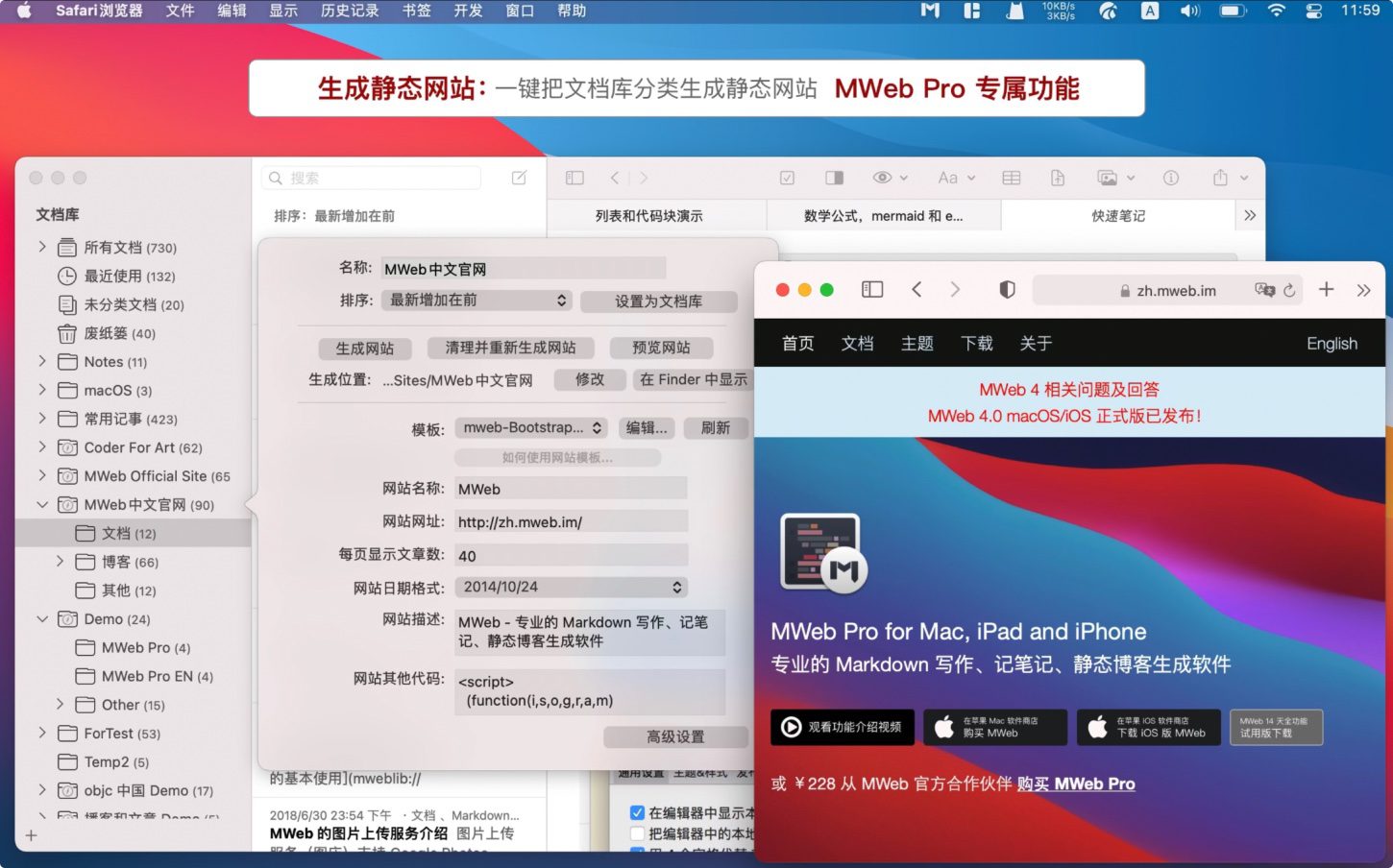Open a new Safari tab with plus

point(1326,290)
